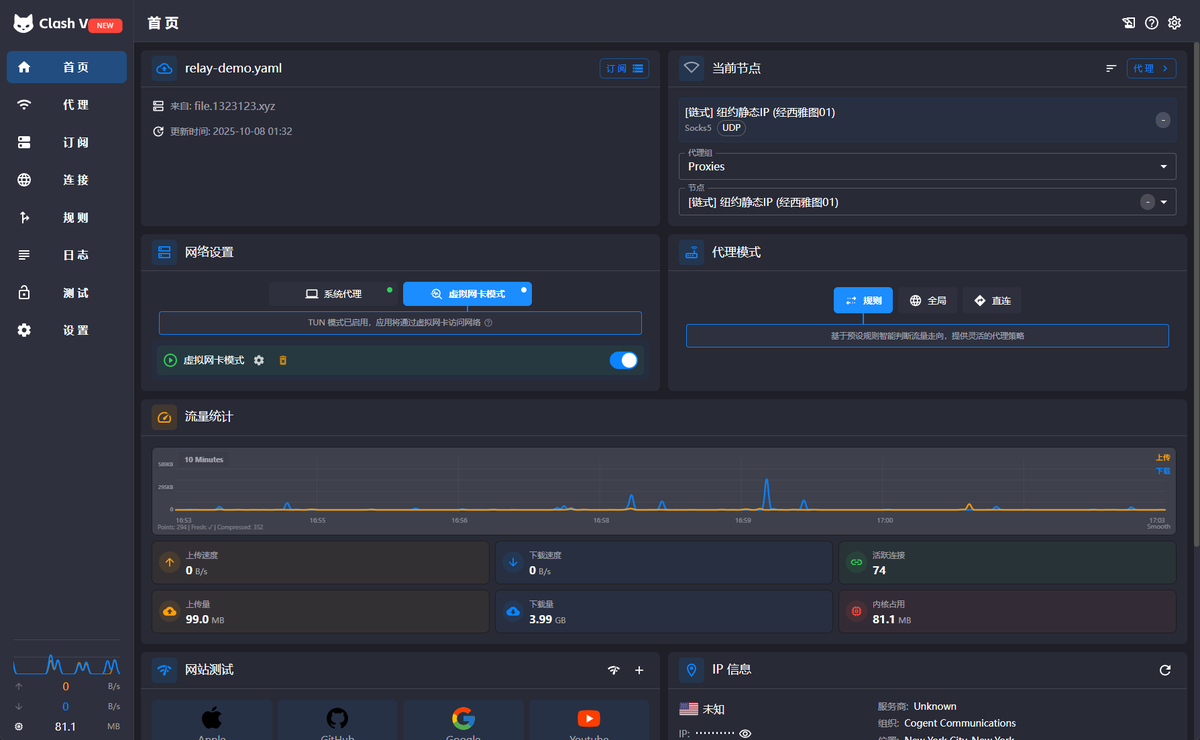Click the top-right settings gear icon
This screenshot has height=740, width=1200.
click(x=1174, y=23)
